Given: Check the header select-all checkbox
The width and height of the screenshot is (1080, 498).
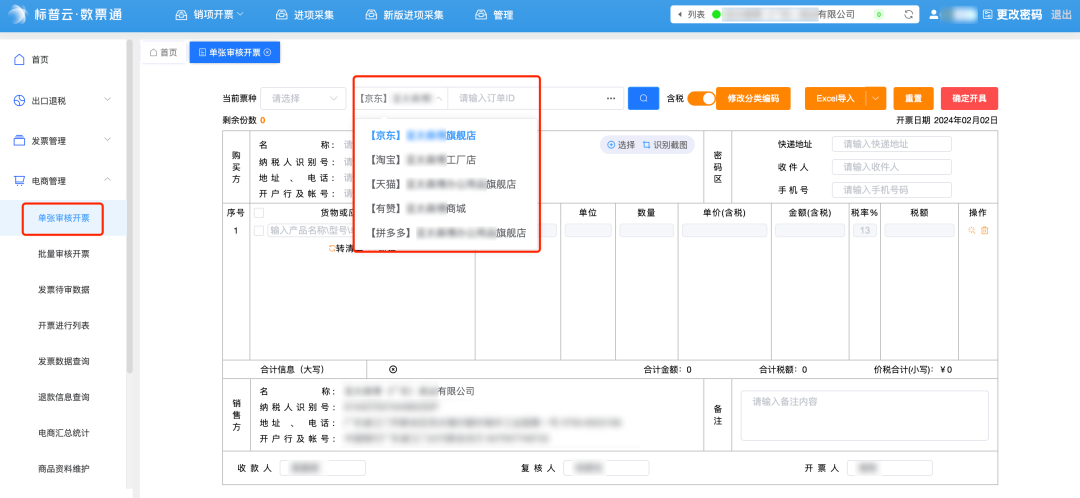Looking at the screenshot, I should pyautogui.click(x=259, y=212).
